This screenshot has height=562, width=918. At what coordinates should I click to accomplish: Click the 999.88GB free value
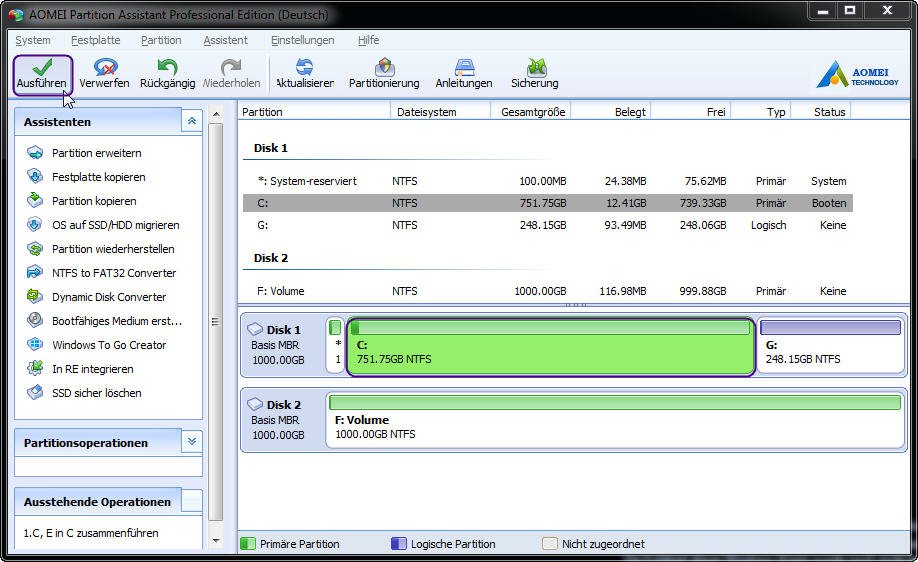[x=703, y=291]
